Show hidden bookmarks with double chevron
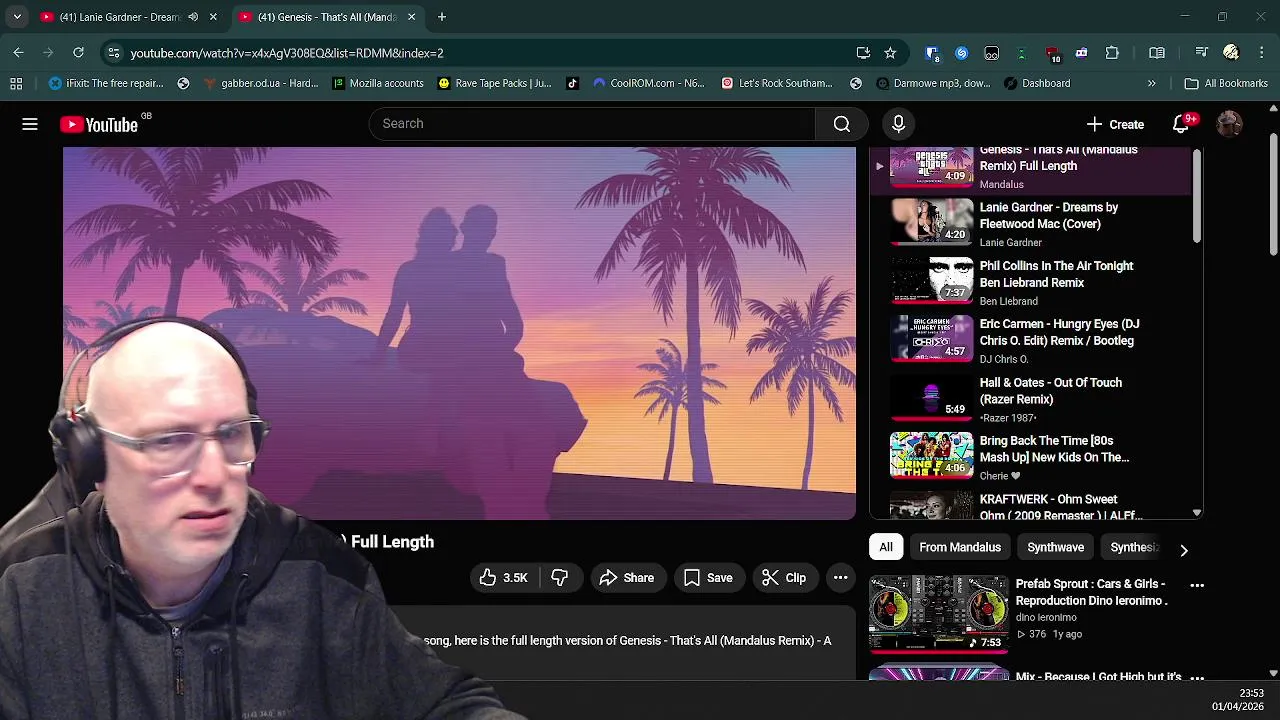Image resolution: width=1280 pixels, height=720 pixels. click(x=1151, y=84)
